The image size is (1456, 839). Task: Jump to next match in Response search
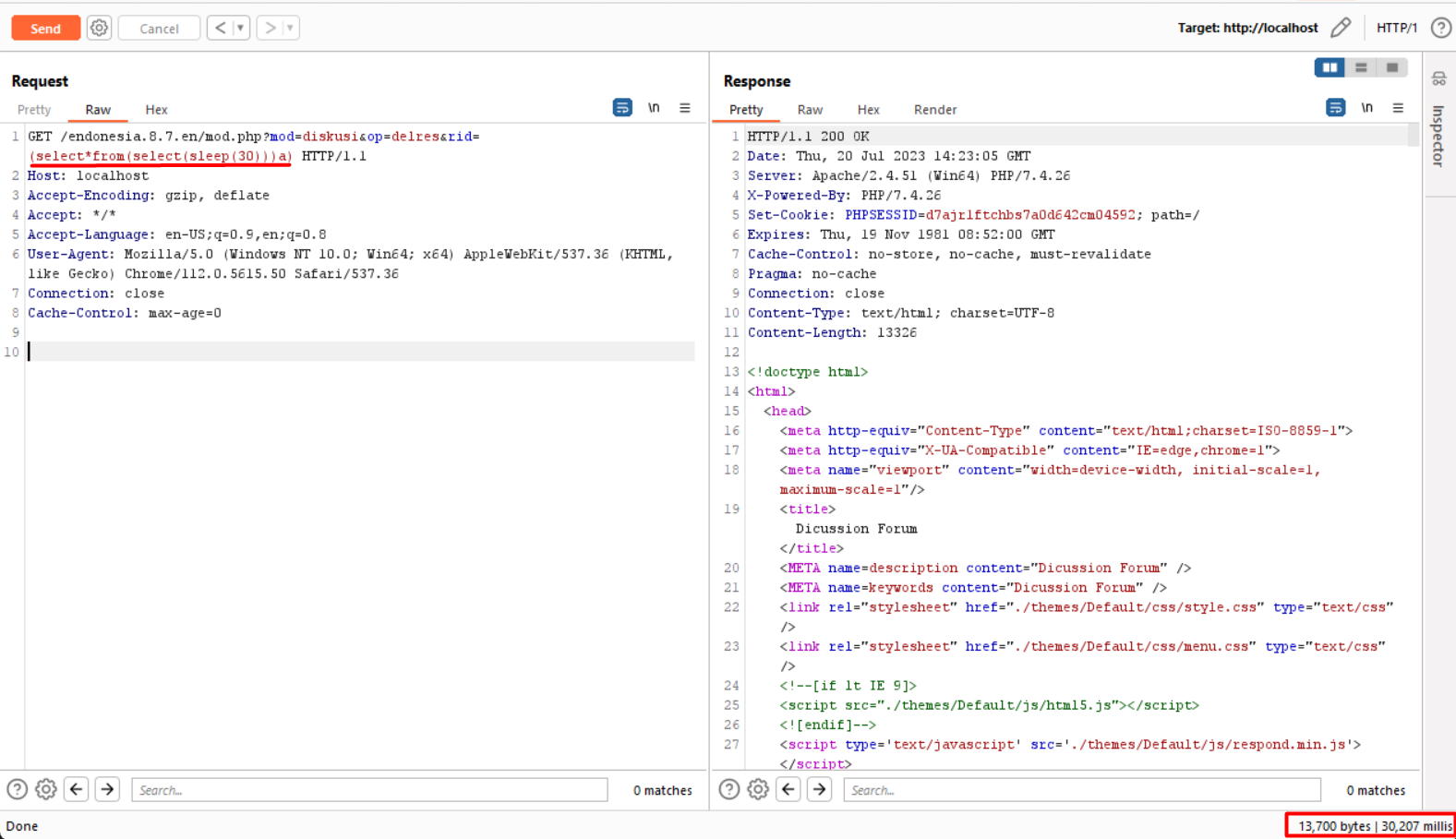point(819,789)
